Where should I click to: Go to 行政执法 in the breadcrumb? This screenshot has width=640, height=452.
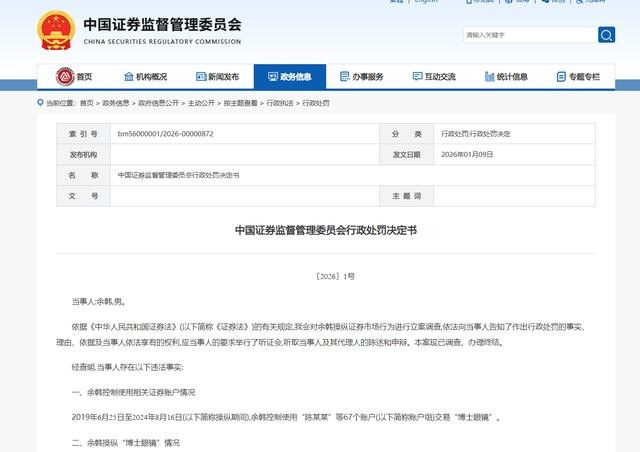tap(280, 103)
